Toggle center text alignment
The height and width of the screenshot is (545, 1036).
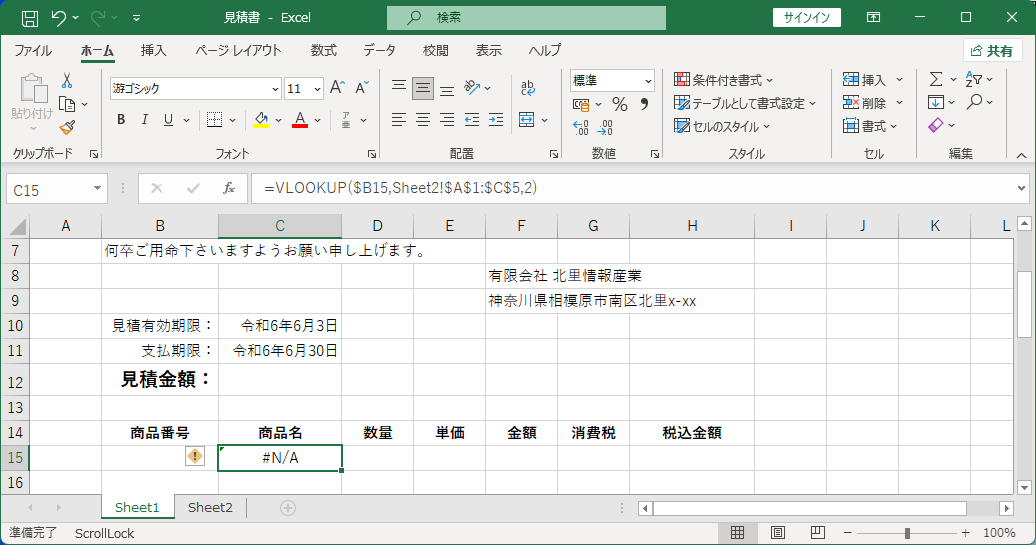click(x=423, y=120)
